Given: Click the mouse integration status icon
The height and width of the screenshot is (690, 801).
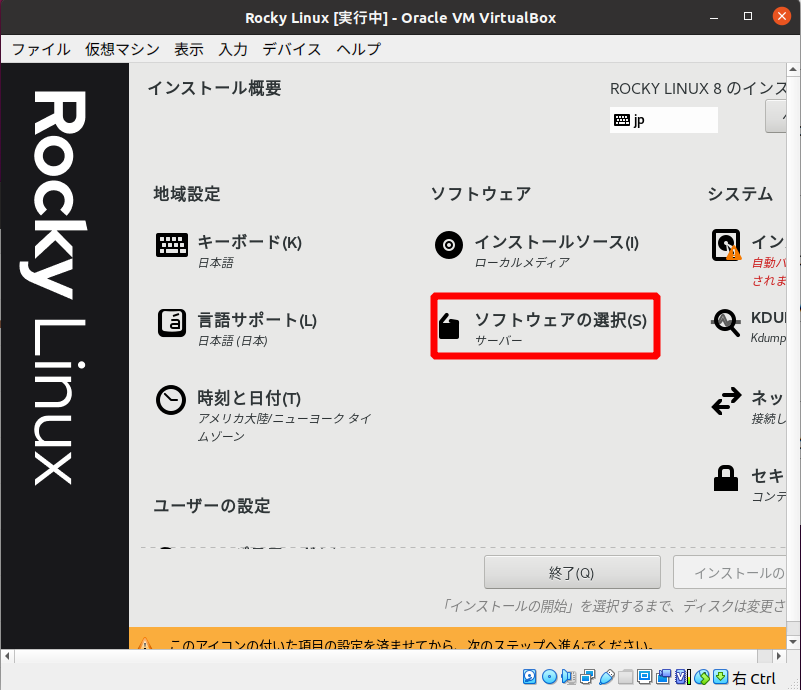Looking at the screenshot, I should pos(702,677).
